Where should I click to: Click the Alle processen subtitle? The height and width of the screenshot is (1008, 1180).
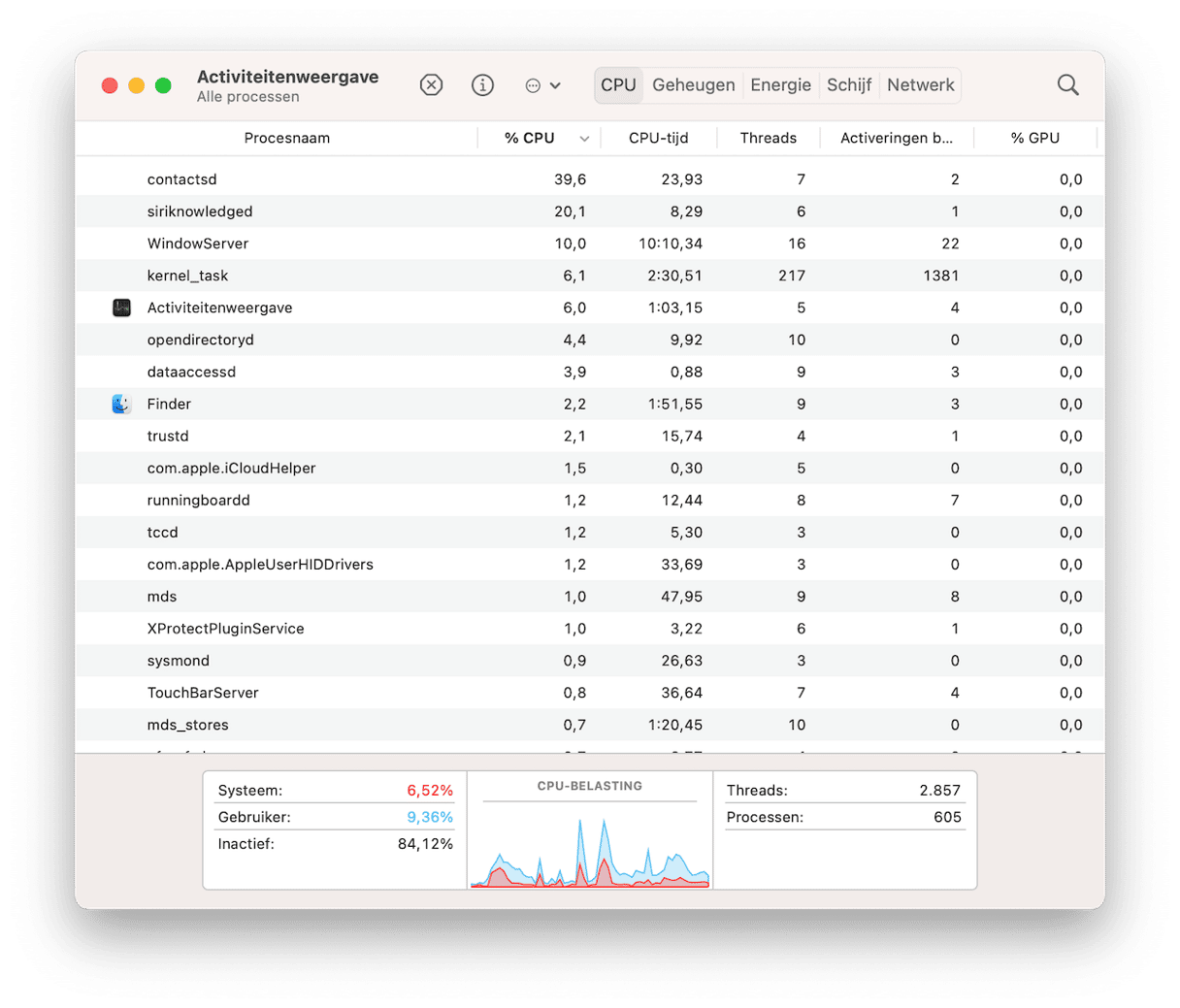point(247,97)
